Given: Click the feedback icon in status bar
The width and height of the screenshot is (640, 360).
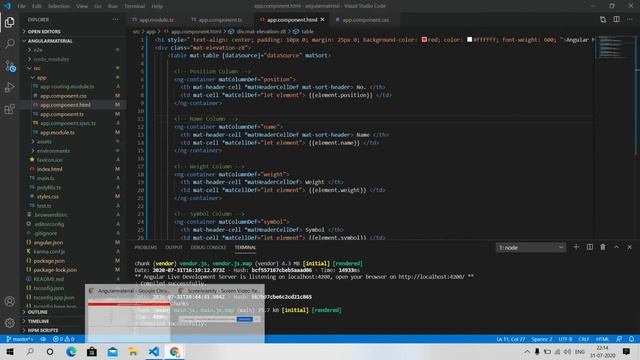Looking at the screenshot, I should pos(619,339).
